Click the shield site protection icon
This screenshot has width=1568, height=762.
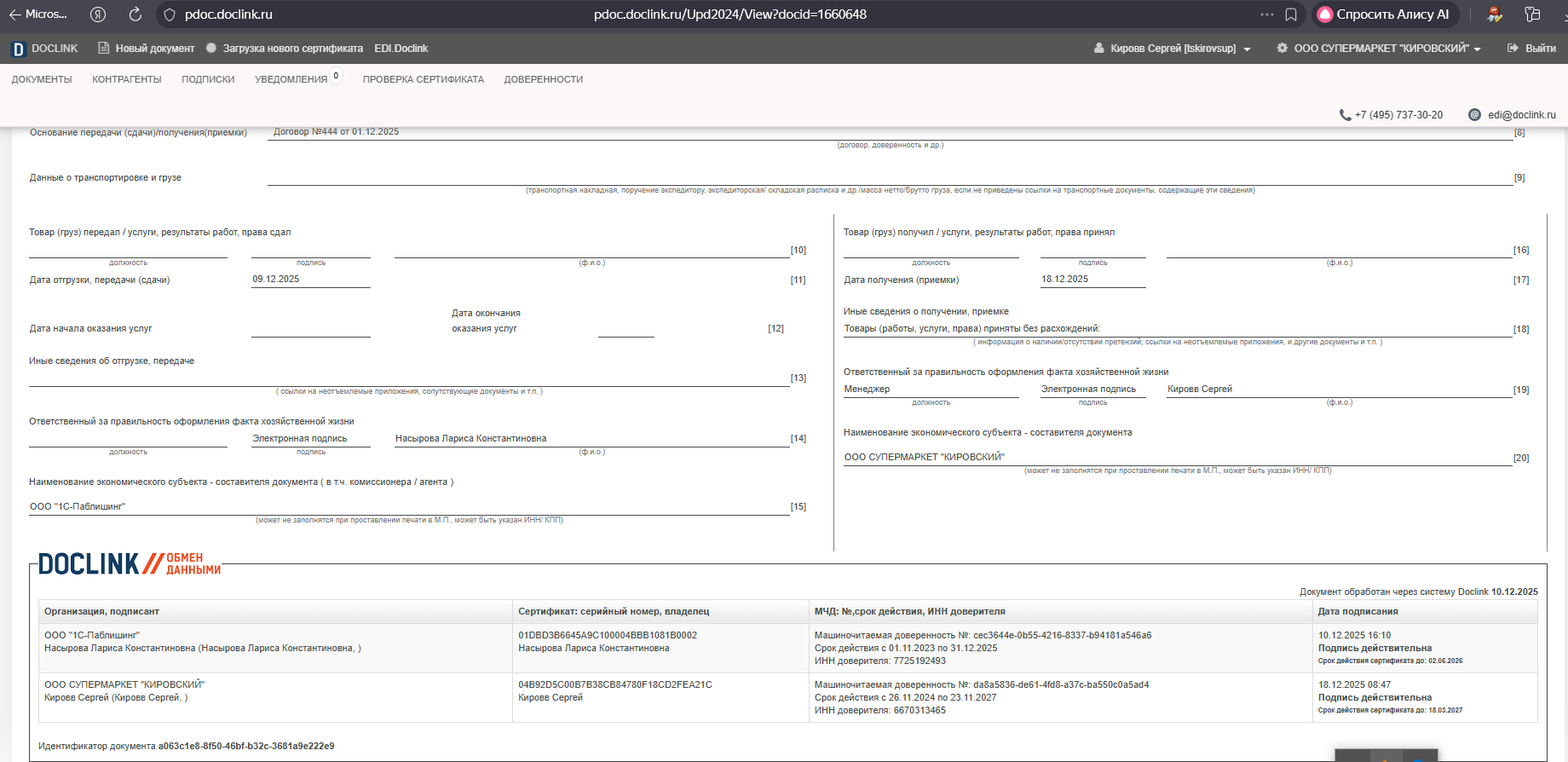tap(170, 14)
